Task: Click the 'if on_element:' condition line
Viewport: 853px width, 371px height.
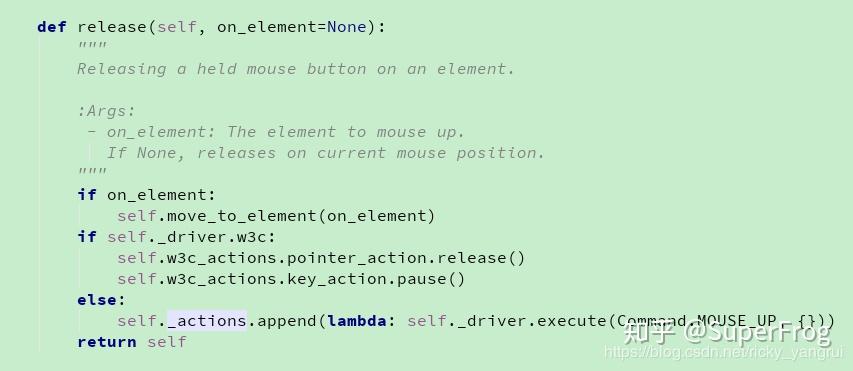Action: click(x=146, y=195)
